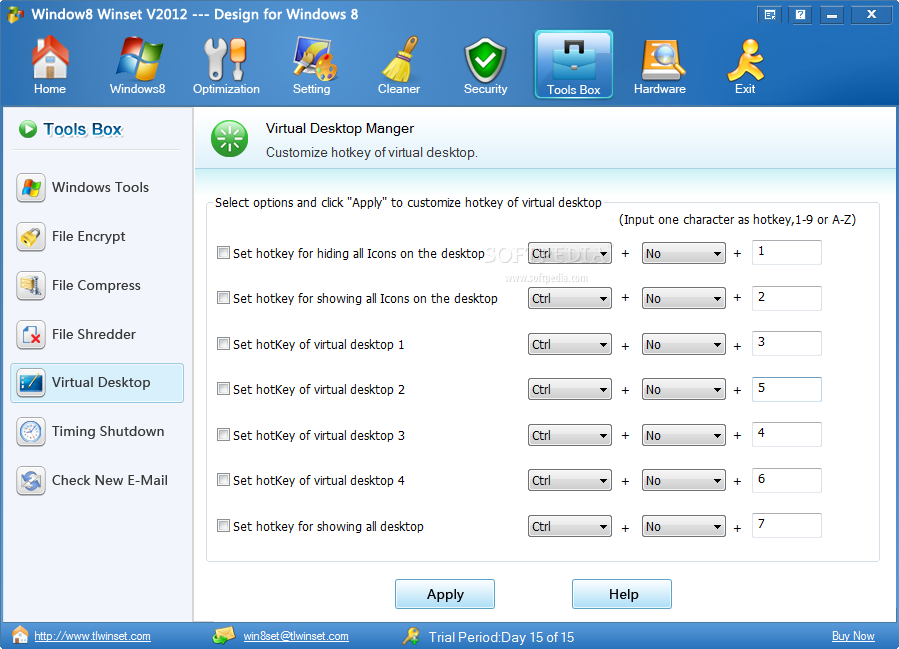This screenshot has height=649, width=899.
Task: Click the Exit running-man icon
Action: 746,60
